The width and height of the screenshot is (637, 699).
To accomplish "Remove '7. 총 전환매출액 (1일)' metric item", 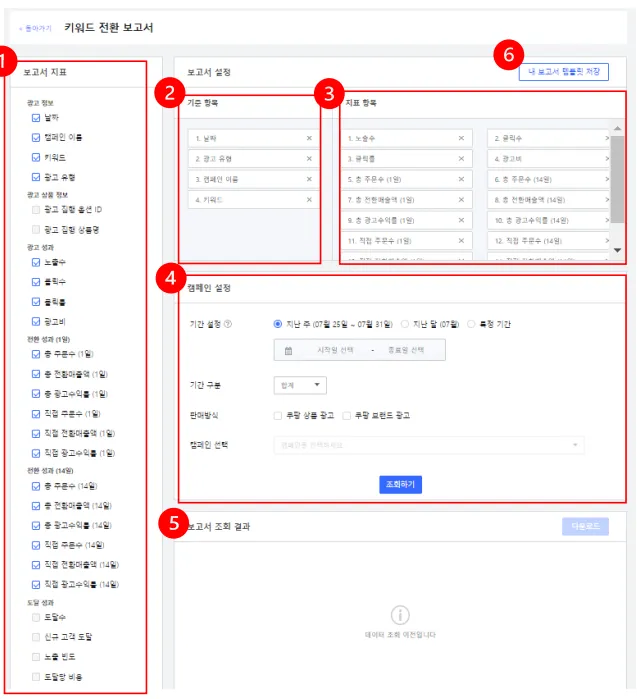I will click(x=461, y=200).
